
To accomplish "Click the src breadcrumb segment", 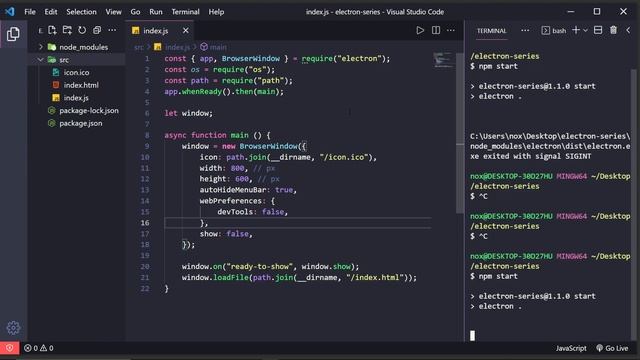I will [139, 47].
